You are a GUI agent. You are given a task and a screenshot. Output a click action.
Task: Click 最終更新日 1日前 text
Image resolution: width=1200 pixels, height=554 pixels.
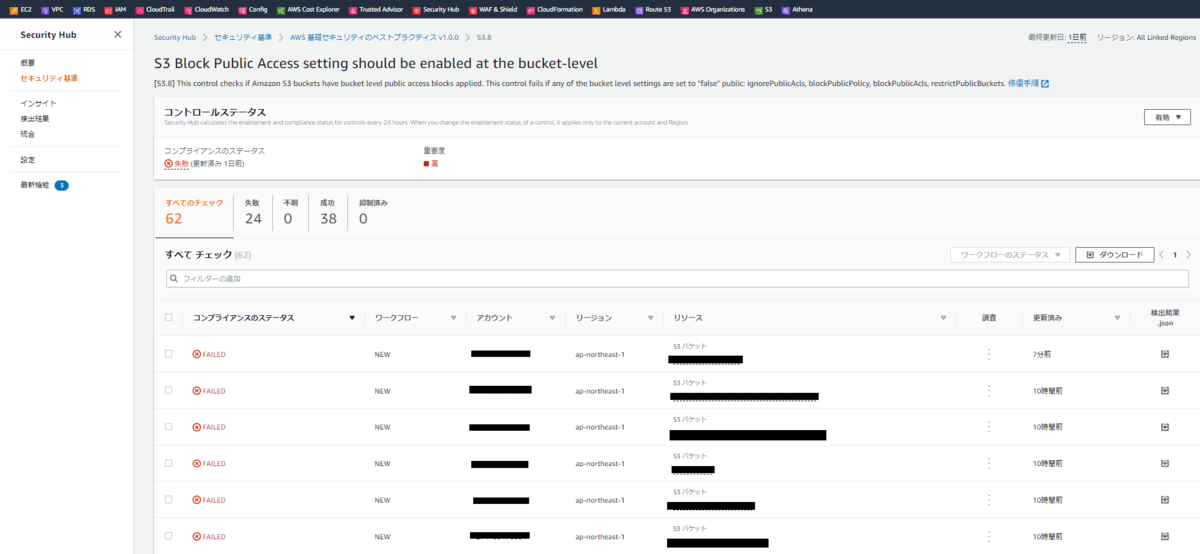click(x=1057, y=37)
